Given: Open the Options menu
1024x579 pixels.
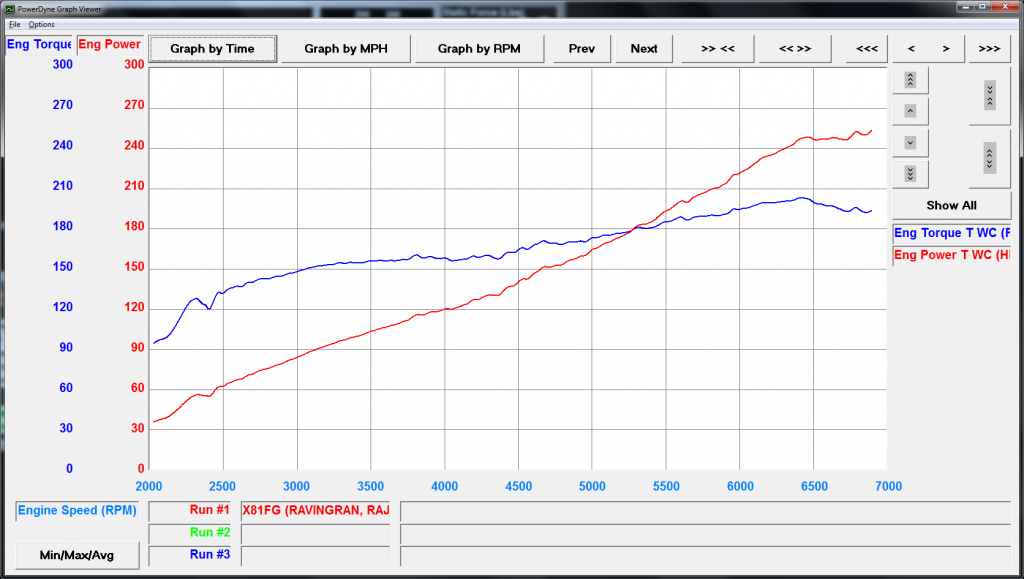Looking at the screenshot, I should point(42,24).
